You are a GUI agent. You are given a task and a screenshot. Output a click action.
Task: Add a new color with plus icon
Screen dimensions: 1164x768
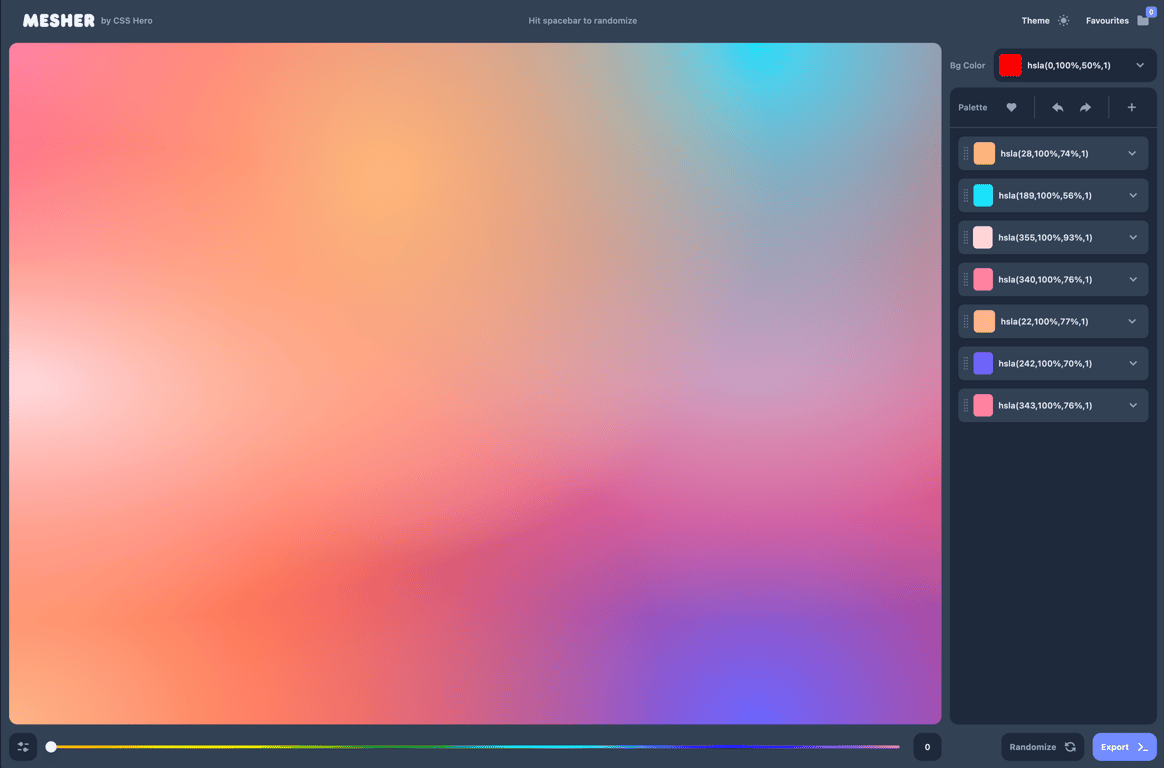(1131, 108)
